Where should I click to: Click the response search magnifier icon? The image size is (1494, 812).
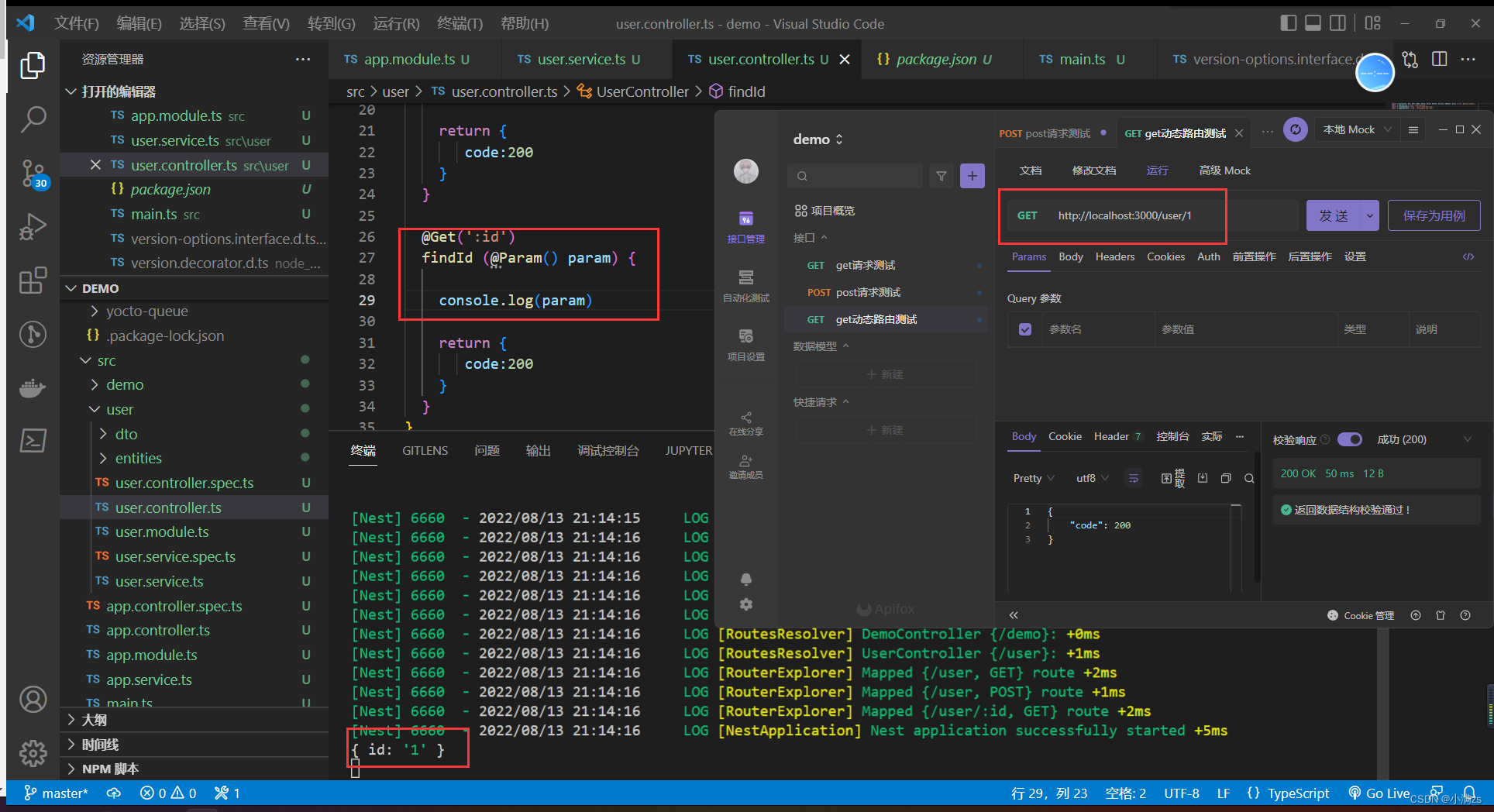point(1249,478)
